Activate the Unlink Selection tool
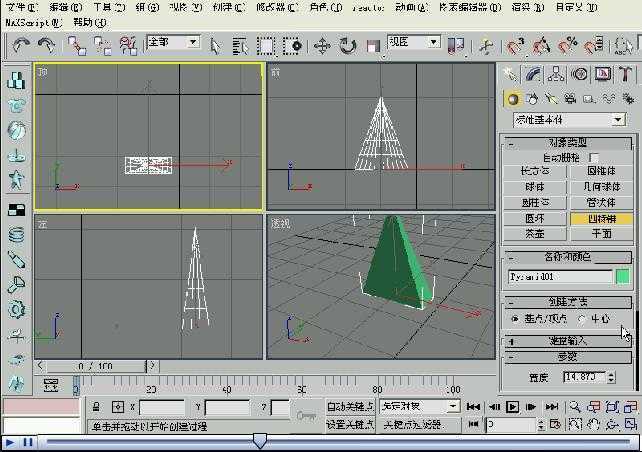 point(102,45)
